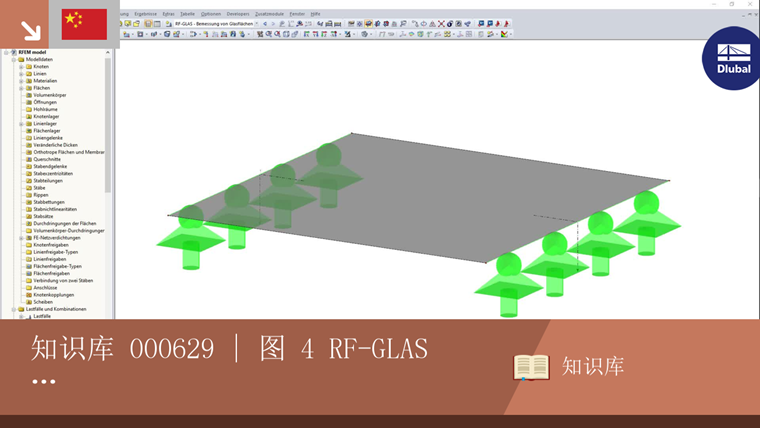The width and height of the screenshot is (760, 428).
Task: Select Hohlräume in the navigator tree
Action: click(45, 109)
